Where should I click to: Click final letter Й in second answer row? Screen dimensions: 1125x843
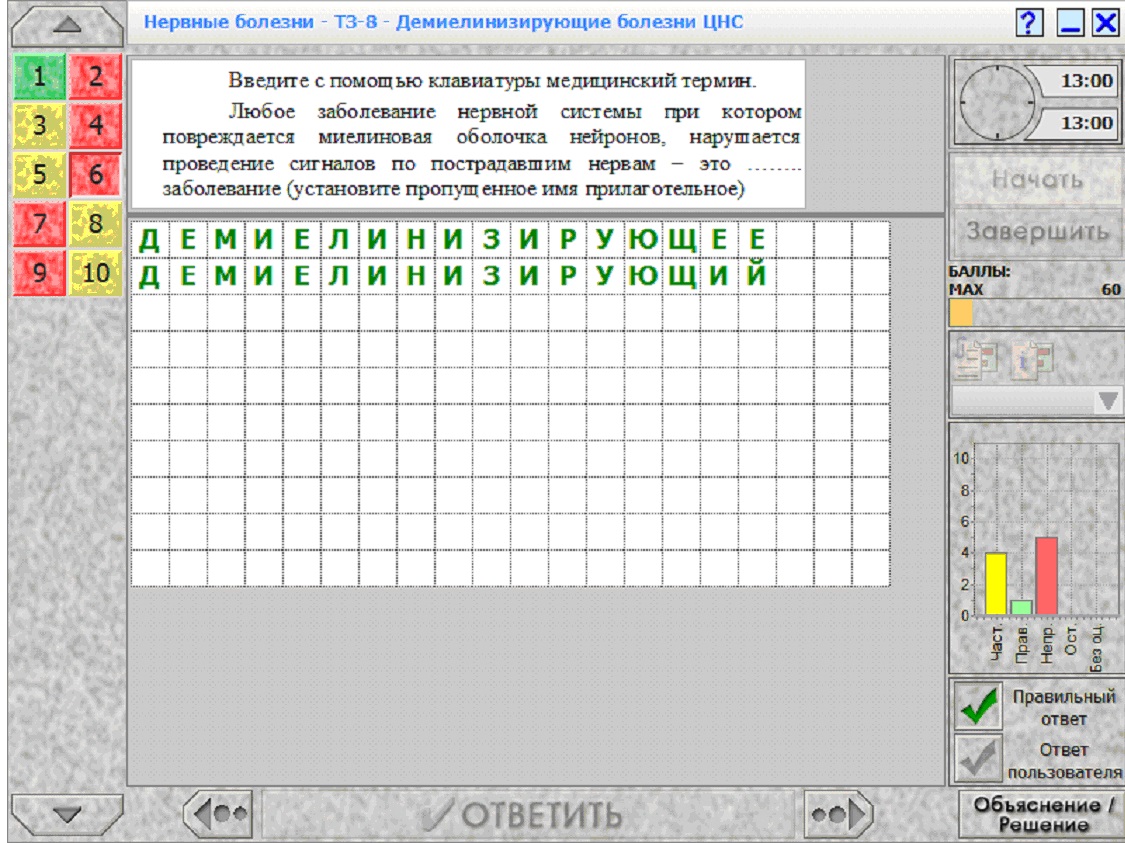pos(756,275)
